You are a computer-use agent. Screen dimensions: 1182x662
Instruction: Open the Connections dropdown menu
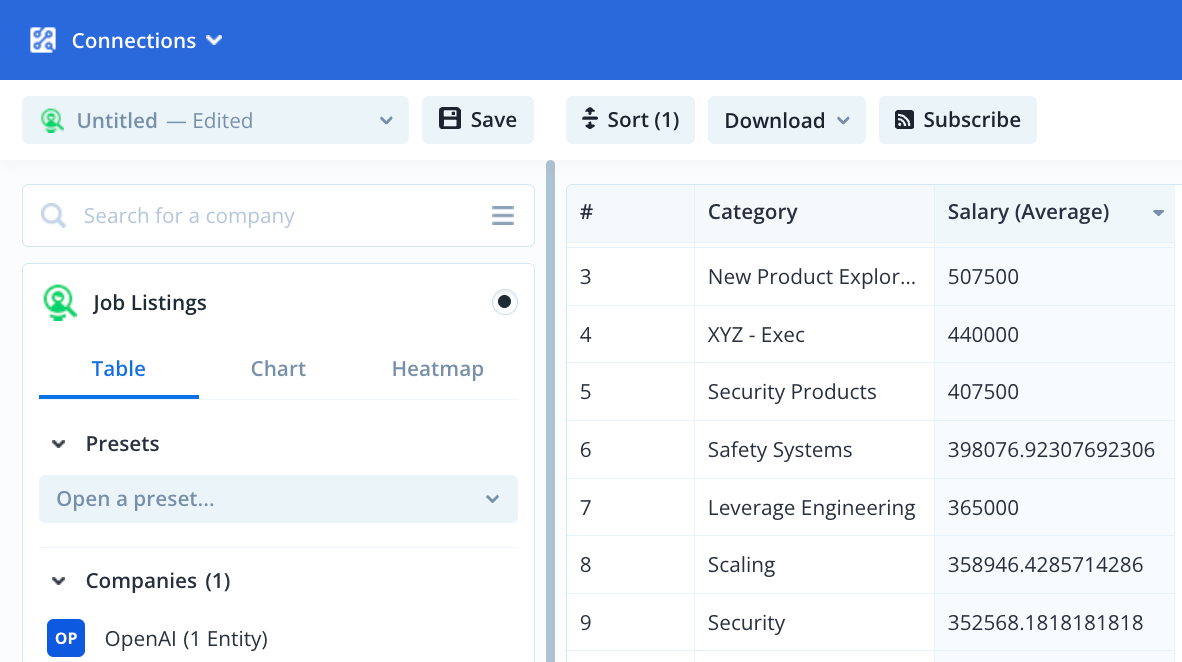coord(146,40)
